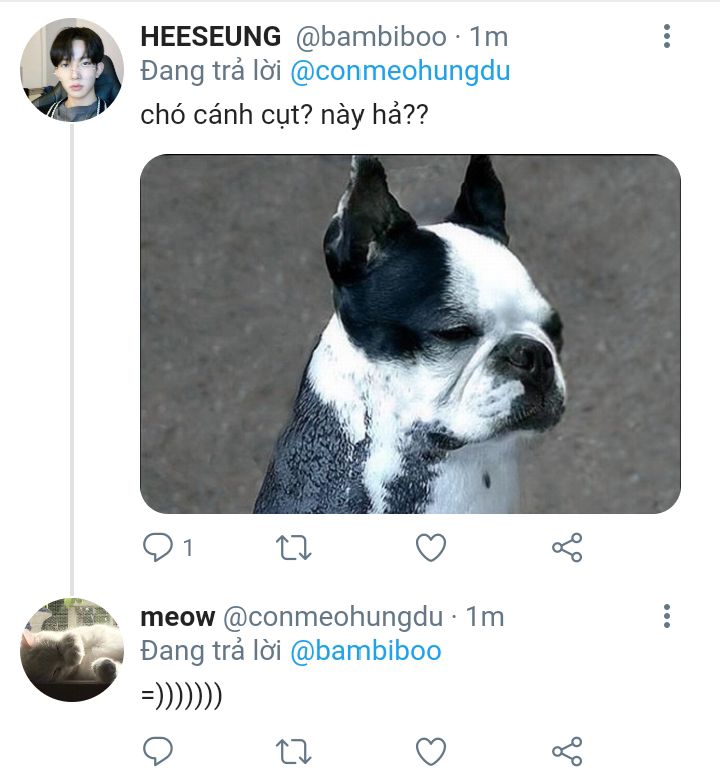Reply to HEESEUNG's tweet
720x784 pixels.
click(x=158, y=547)
